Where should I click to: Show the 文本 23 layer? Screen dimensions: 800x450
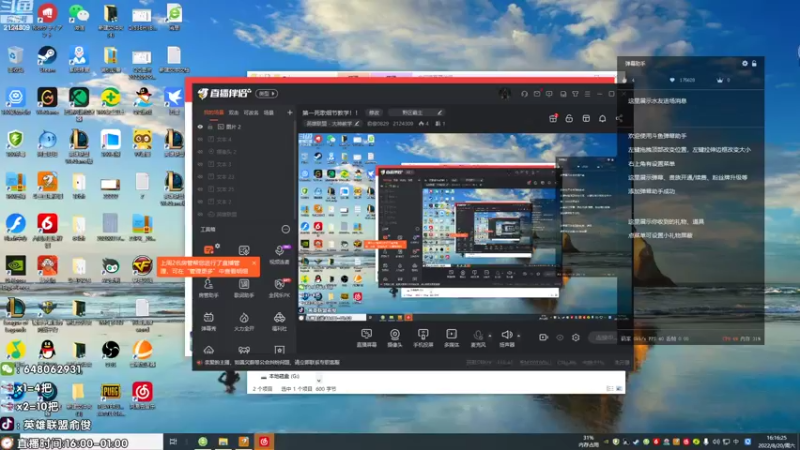(x=200, y=177)
